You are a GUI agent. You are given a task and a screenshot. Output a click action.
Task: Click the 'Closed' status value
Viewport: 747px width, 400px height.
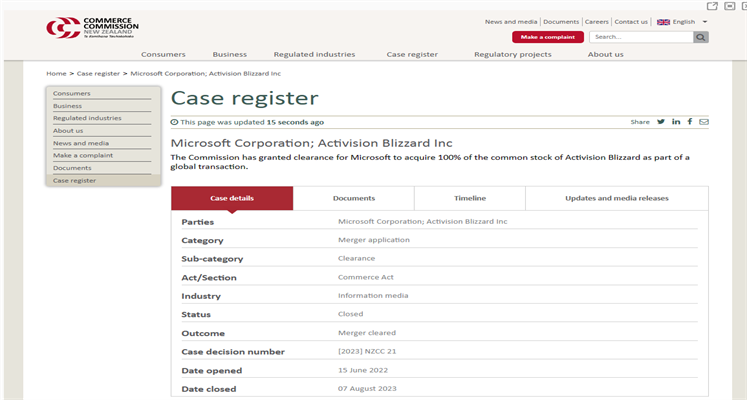click(x=351, y=314)
